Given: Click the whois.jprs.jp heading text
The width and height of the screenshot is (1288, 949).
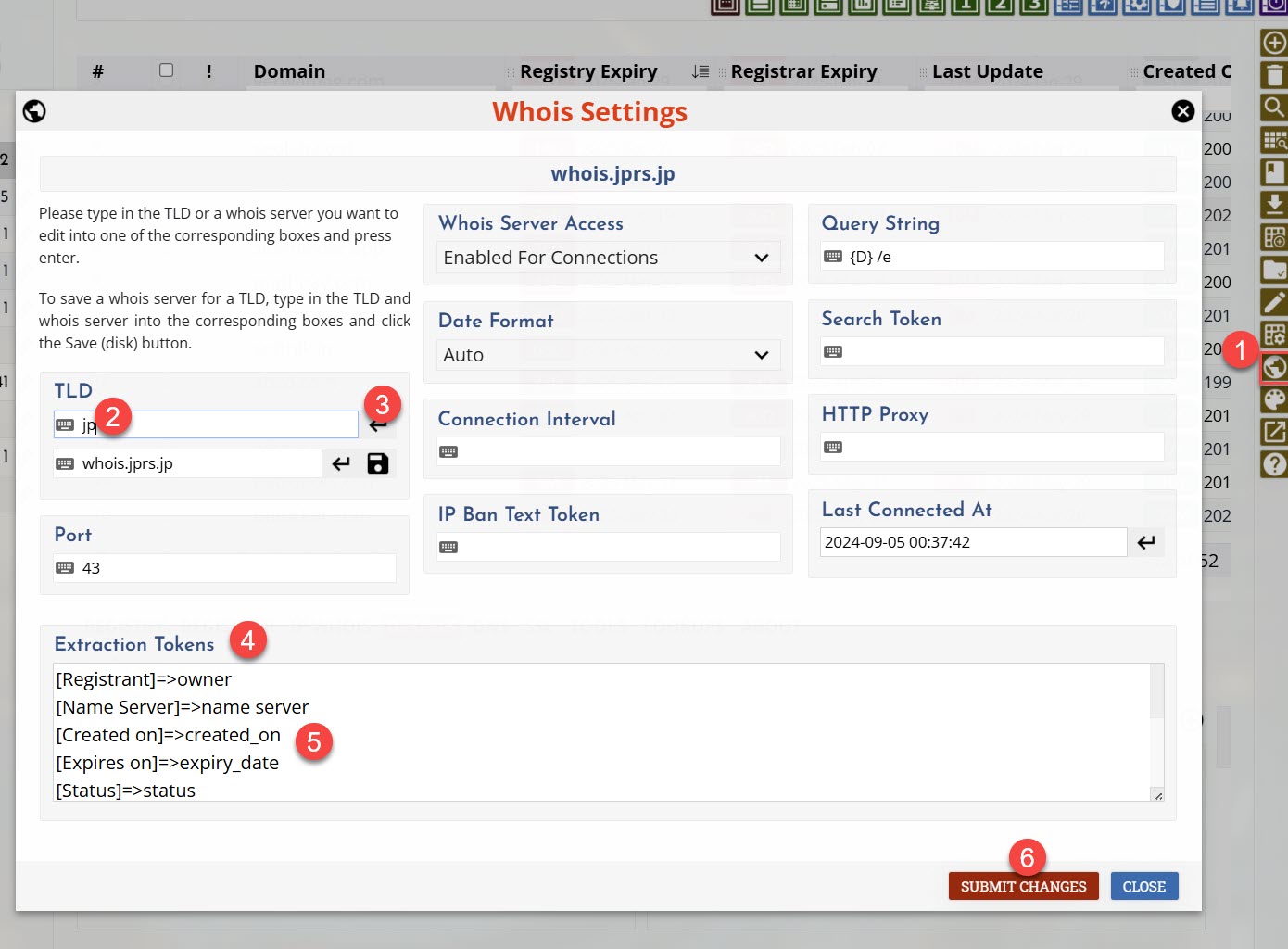Looking at the screenshot, I should coord(612,174).
